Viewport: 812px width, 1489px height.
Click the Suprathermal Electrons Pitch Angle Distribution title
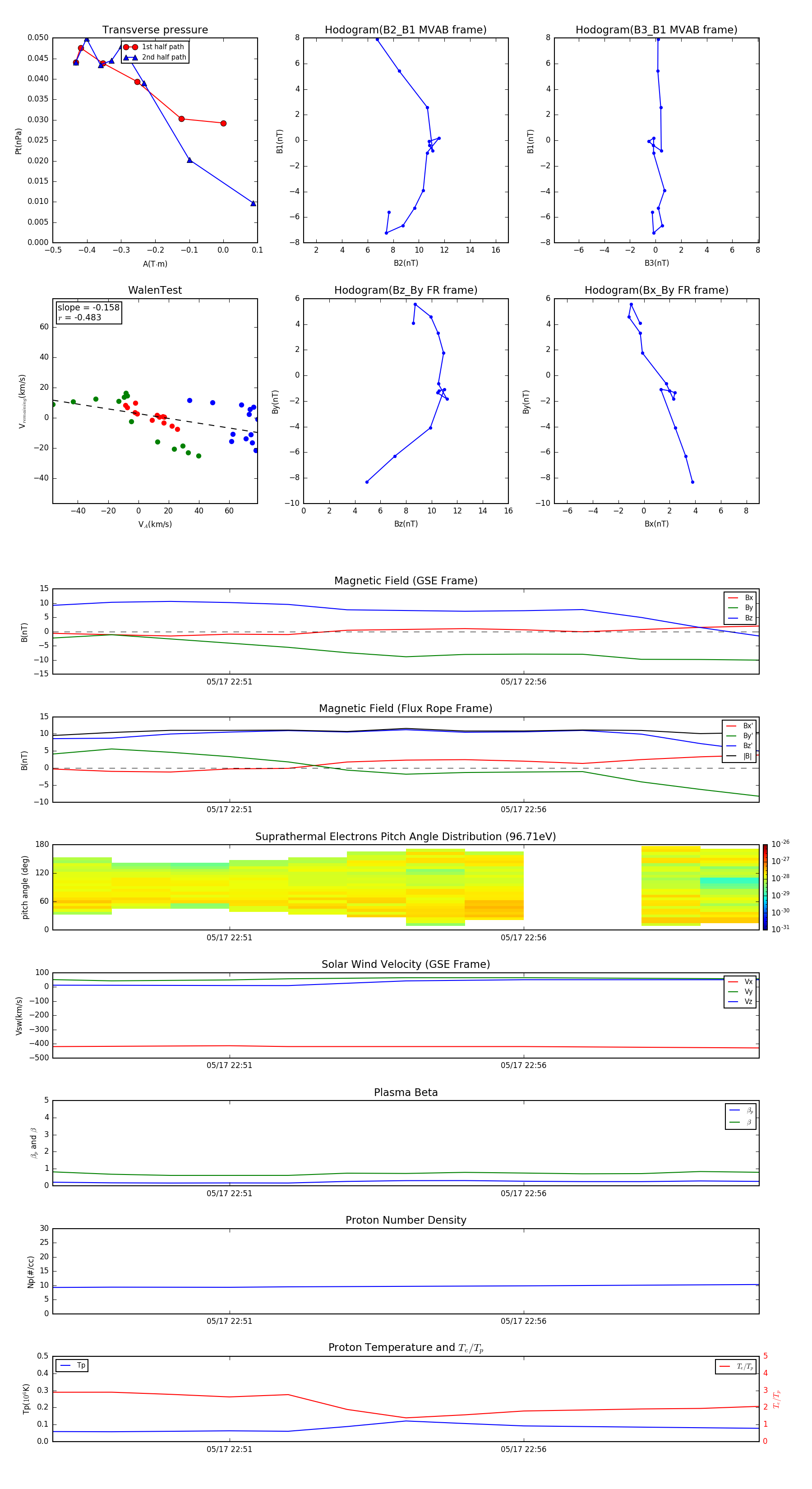406,837
